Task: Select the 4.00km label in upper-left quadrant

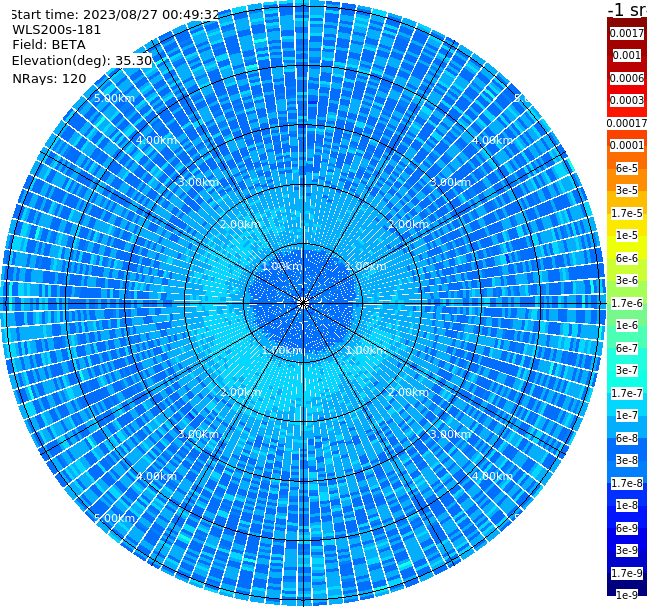Action: (156, 140)
